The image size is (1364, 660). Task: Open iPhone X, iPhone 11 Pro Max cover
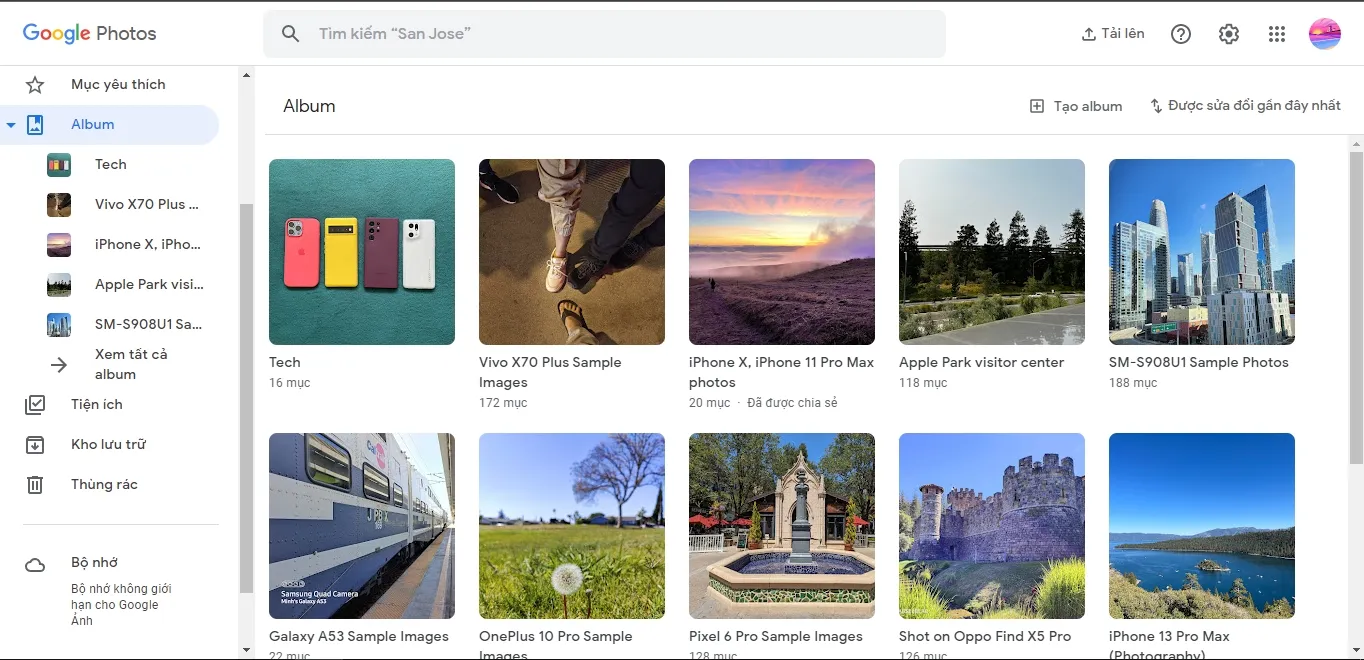(782, 252)
